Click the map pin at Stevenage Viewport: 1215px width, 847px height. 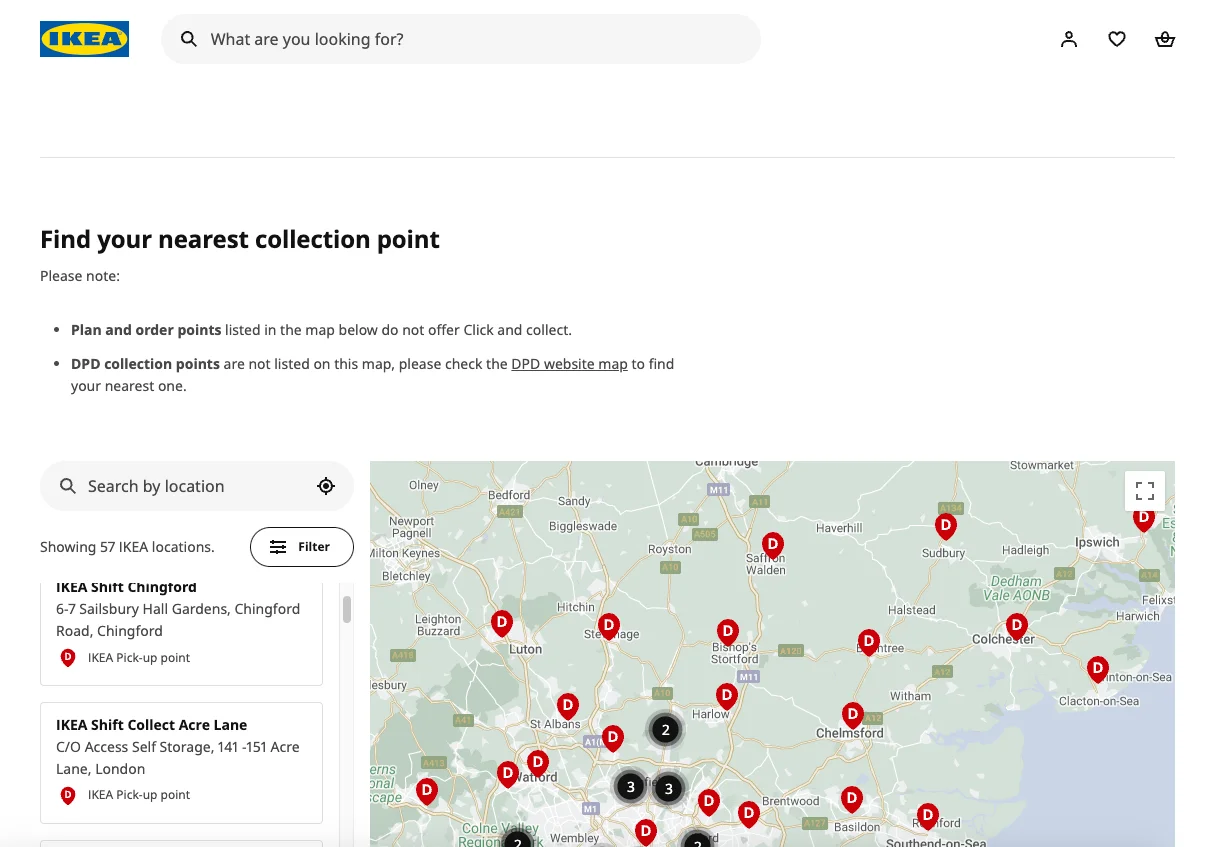(608, 626)
